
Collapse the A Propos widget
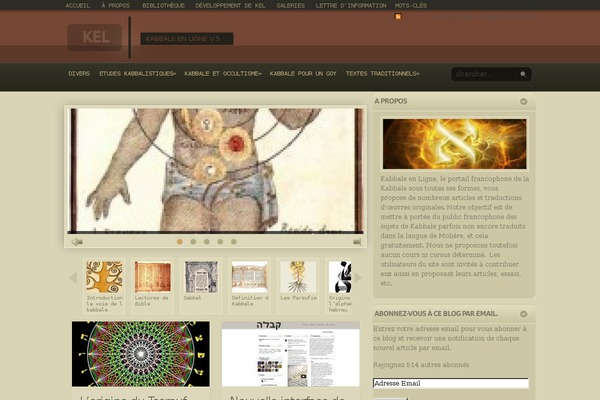click(x=523, y=101)
